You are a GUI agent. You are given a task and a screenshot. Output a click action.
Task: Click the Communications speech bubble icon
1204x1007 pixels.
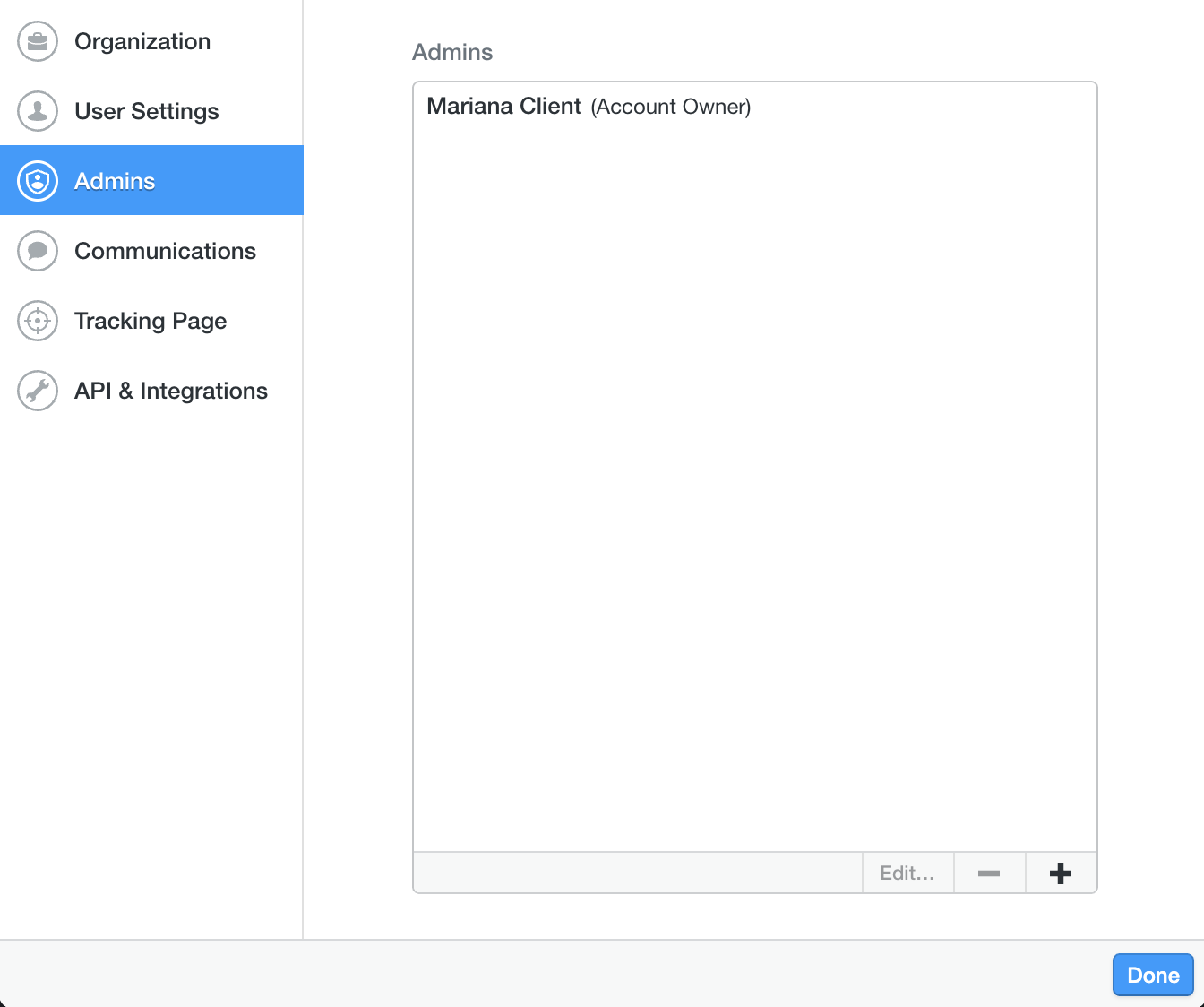pyautogui.click(x=38, y=251)
